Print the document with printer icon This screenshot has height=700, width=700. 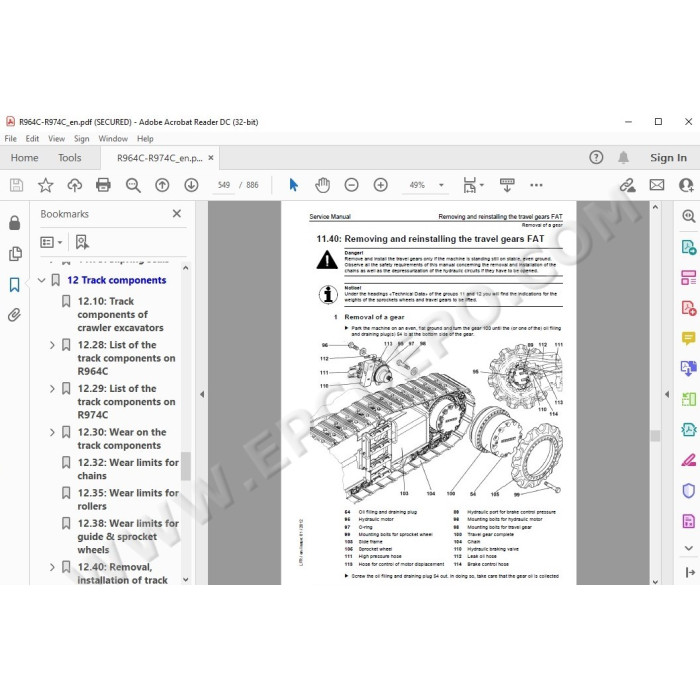tap(103, 185)
